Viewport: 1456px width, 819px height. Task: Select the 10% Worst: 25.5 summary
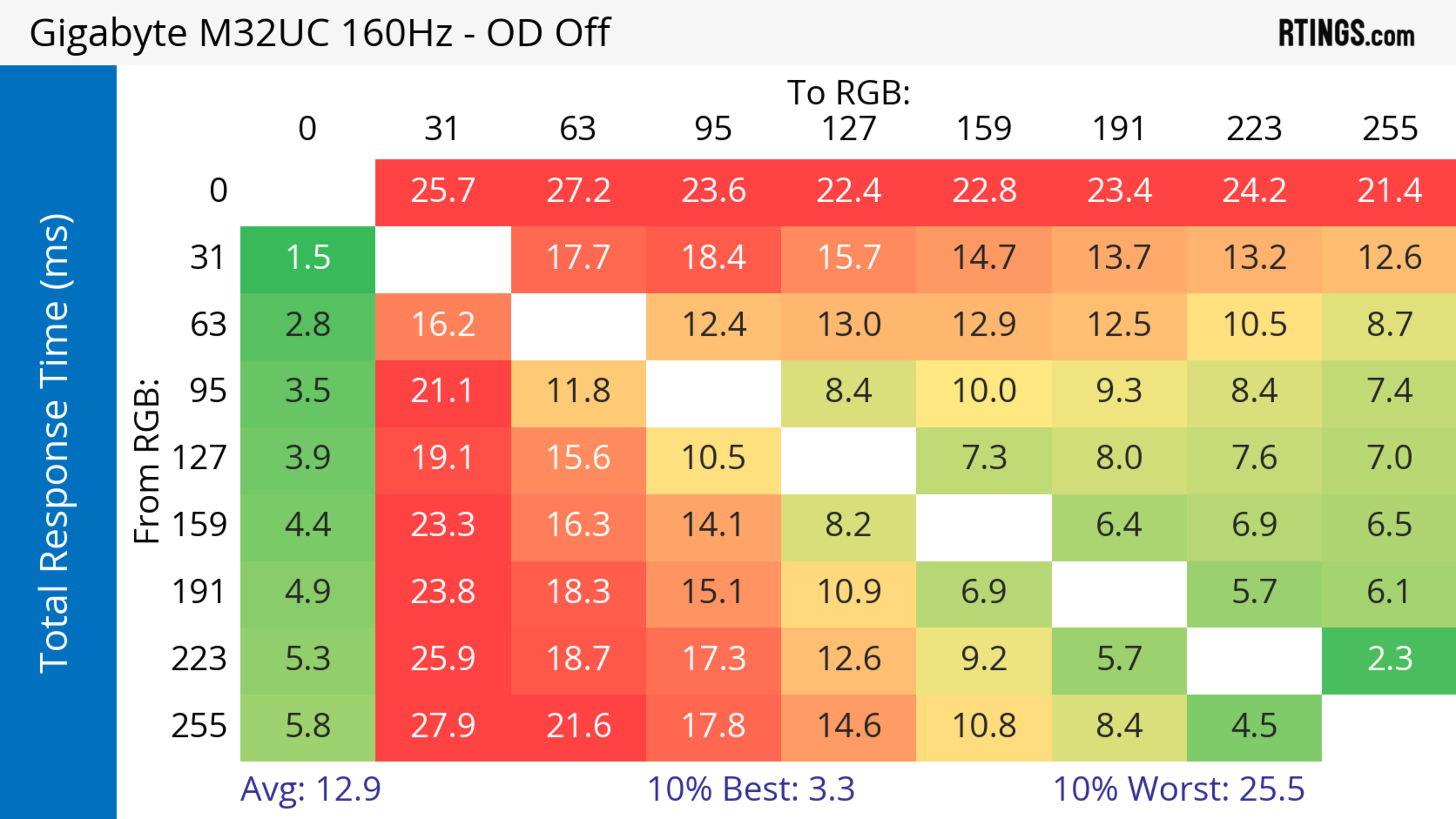[1178, 789]
